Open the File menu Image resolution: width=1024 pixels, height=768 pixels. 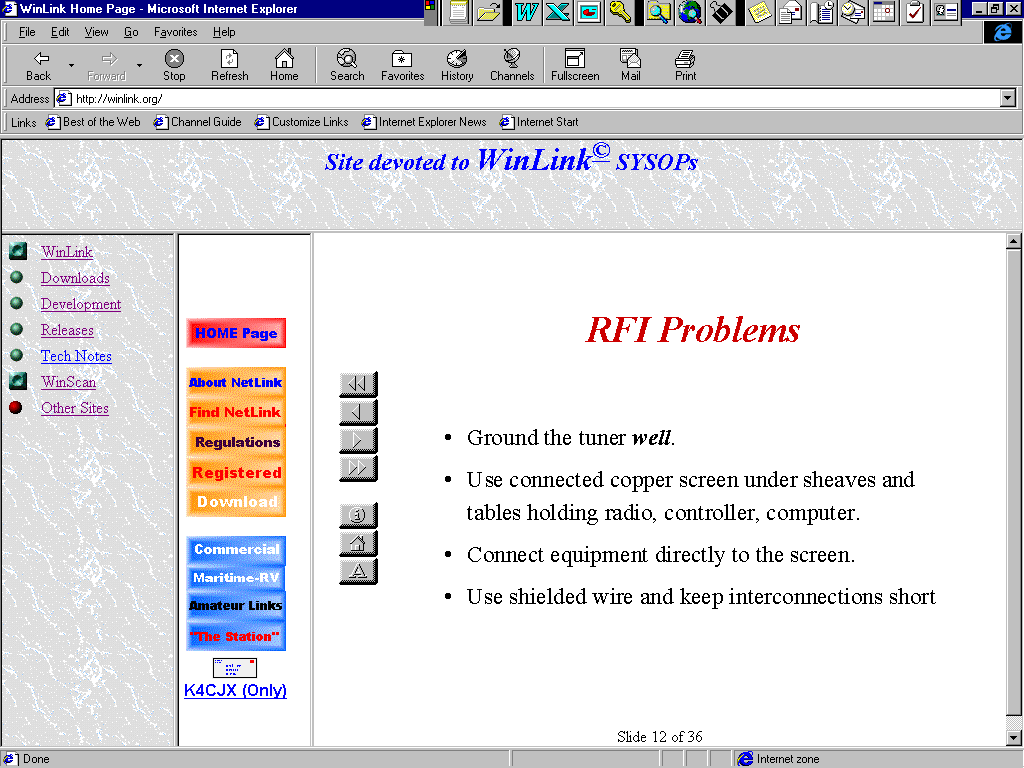coord(27,32)
